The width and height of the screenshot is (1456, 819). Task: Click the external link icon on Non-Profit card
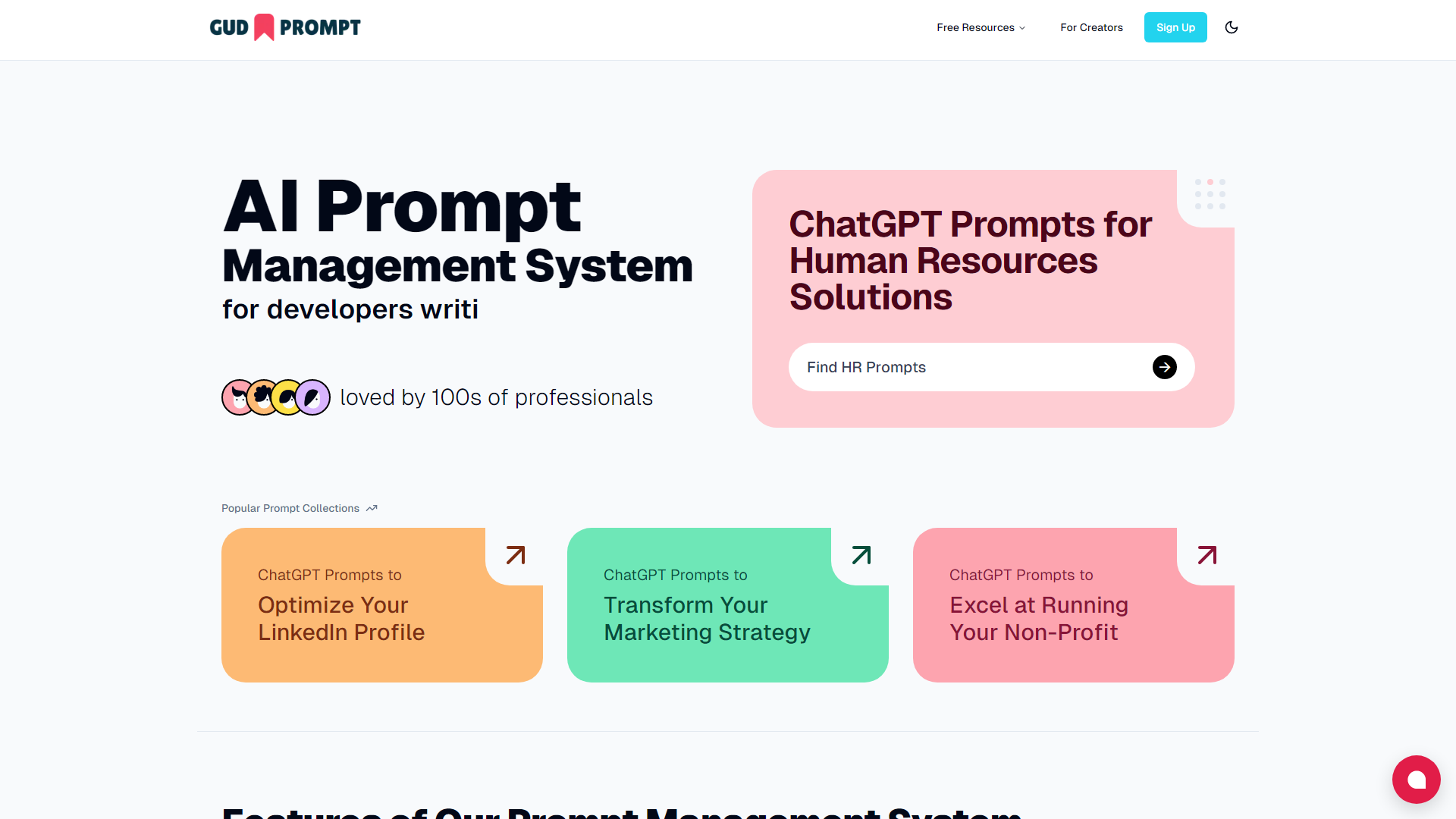click(x=1208, y=555)
